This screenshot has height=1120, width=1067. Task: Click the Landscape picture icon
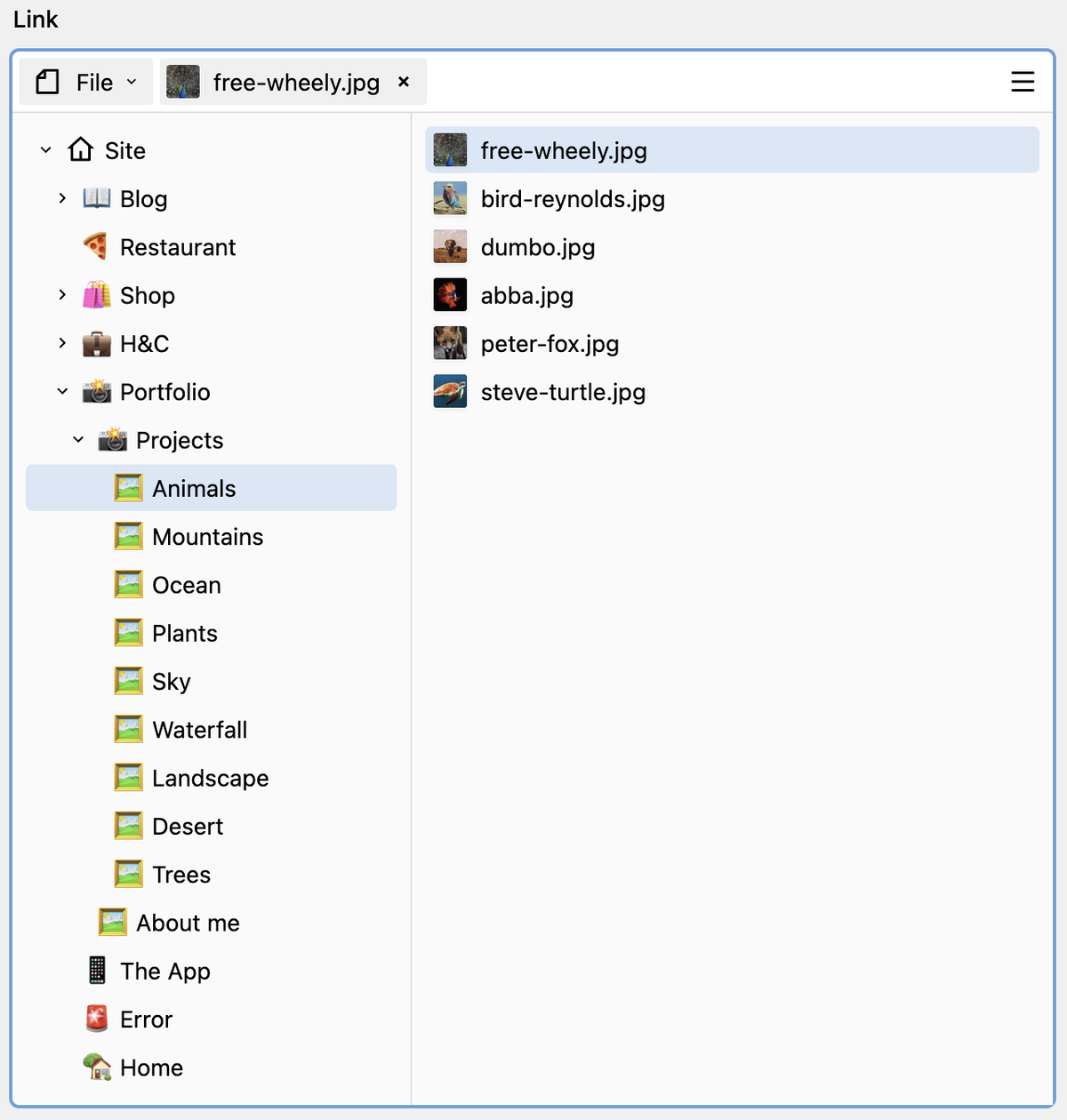click(129, 777)
